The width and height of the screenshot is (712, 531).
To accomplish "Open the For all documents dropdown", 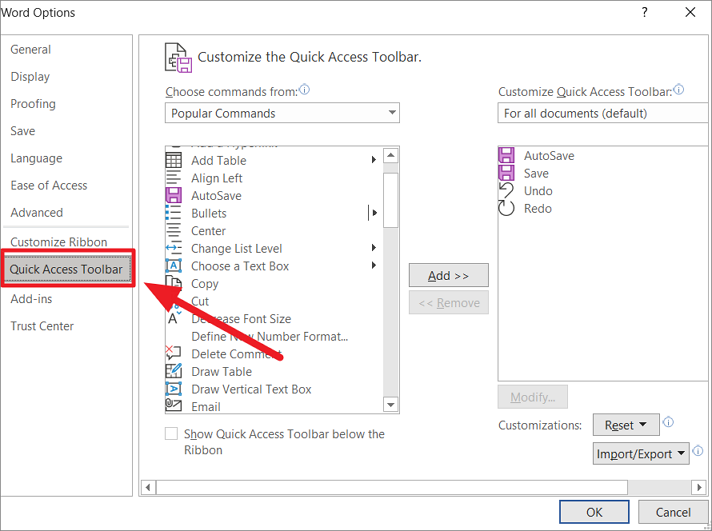I will [x=603, y=113].
